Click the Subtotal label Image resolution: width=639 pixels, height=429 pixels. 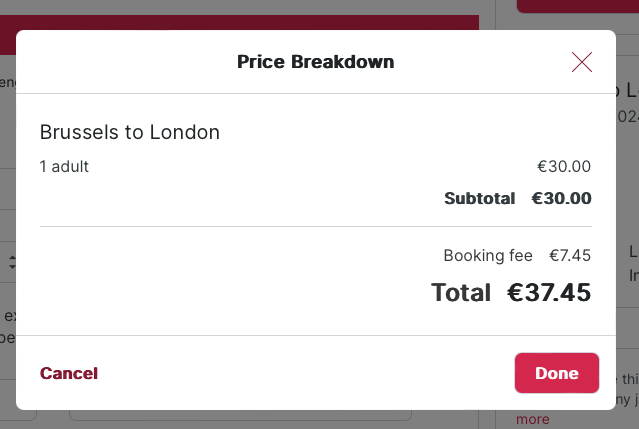pyautogui.click(x=480, y=198)
